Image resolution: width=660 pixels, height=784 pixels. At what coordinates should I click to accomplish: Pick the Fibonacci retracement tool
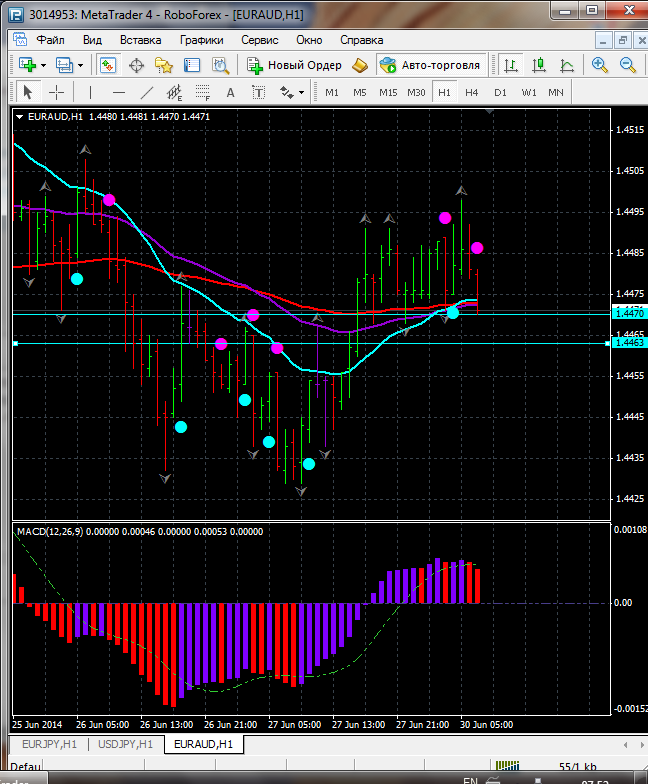[202, 92]
